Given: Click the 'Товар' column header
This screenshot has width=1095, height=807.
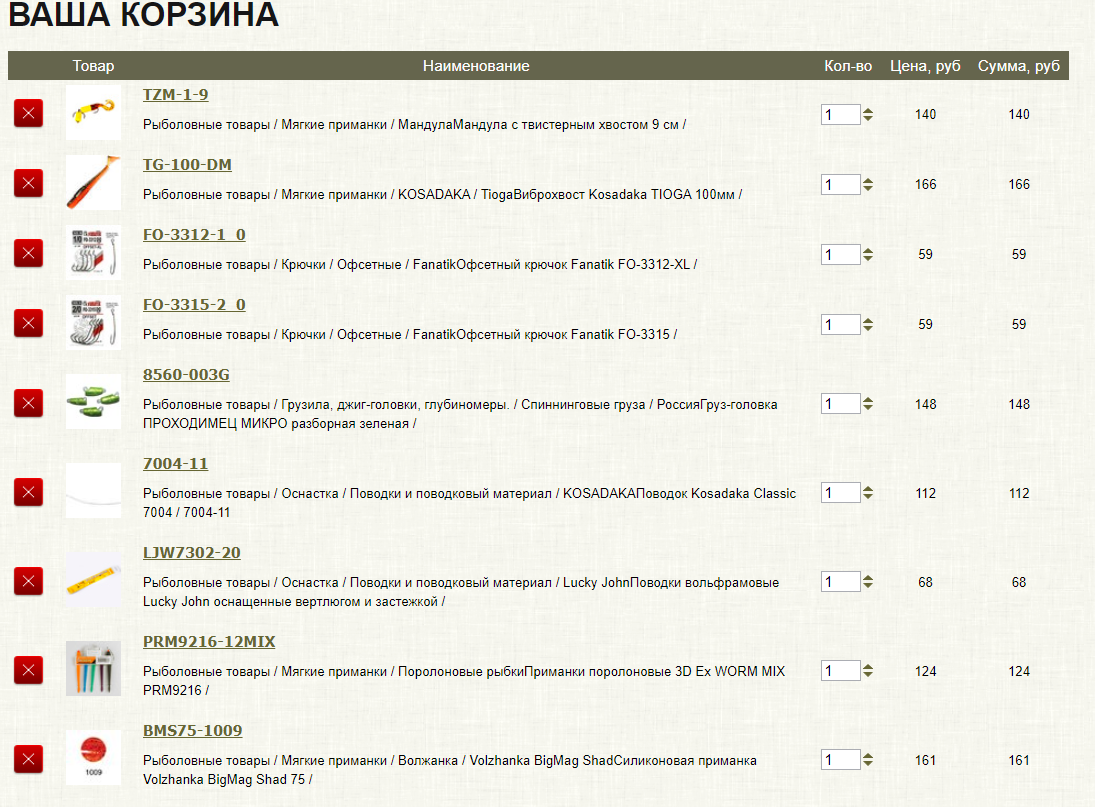Looking at the screenshot, I should click(93, 66).
